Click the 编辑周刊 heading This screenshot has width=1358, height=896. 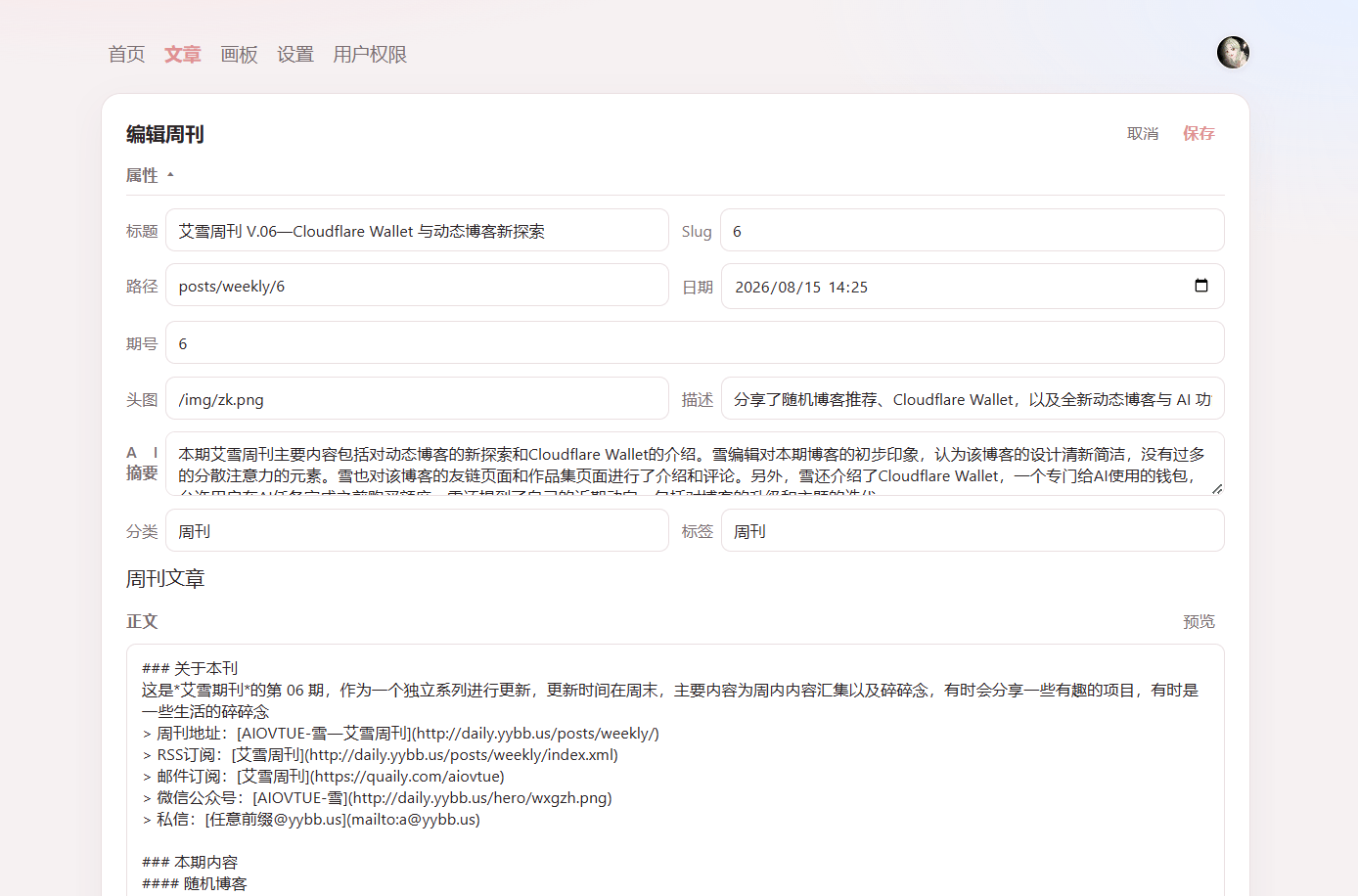pyautogui.click(x=165, y=135)
